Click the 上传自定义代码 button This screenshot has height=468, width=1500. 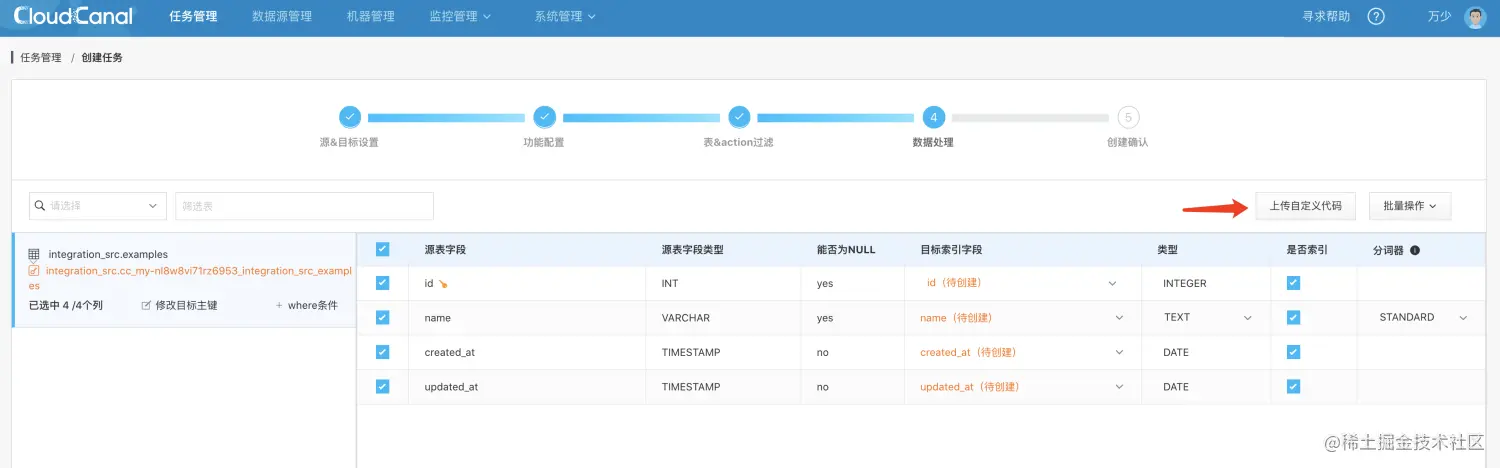coord(1305,206)
